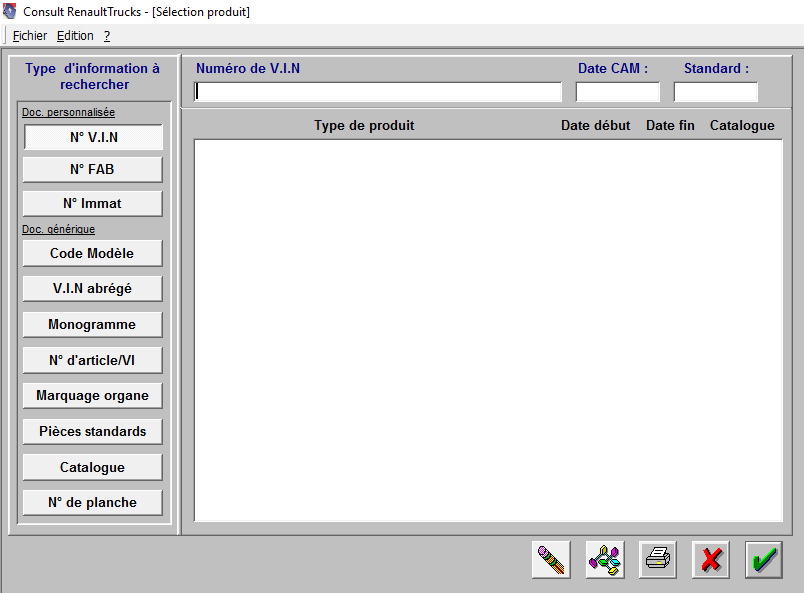Choose the N° Immat search button

pyautogui.click(x=92, y=204)
